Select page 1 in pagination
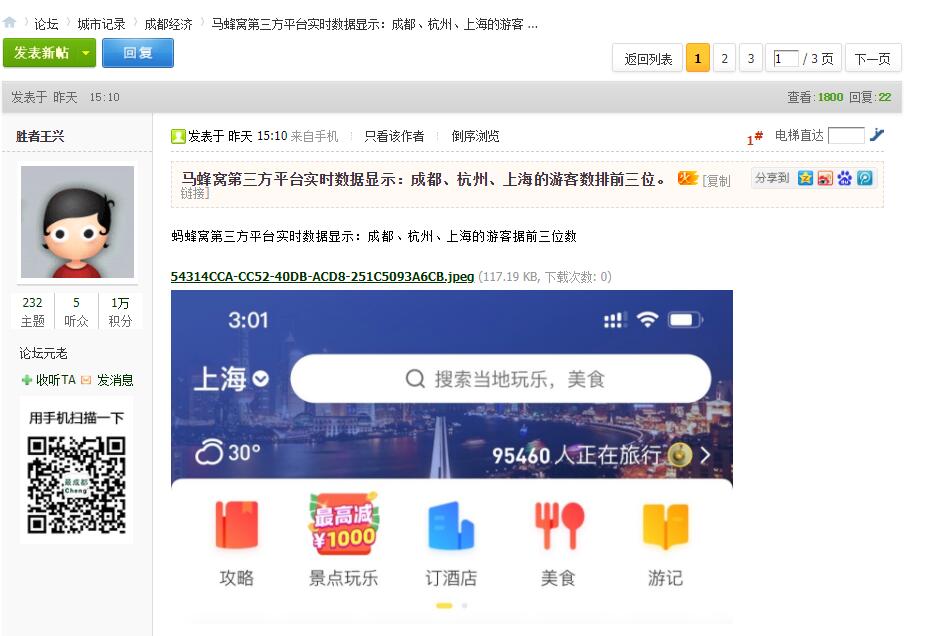 [697, 58]
